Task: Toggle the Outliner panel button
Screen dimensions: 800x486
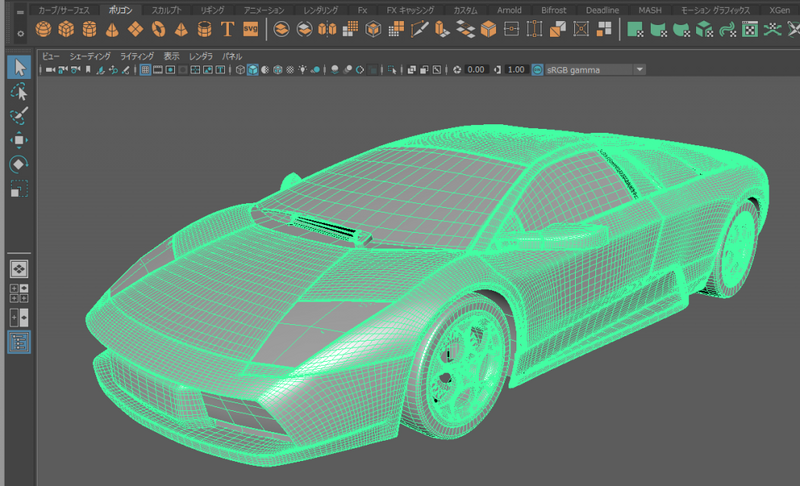Action: (19, 342)
